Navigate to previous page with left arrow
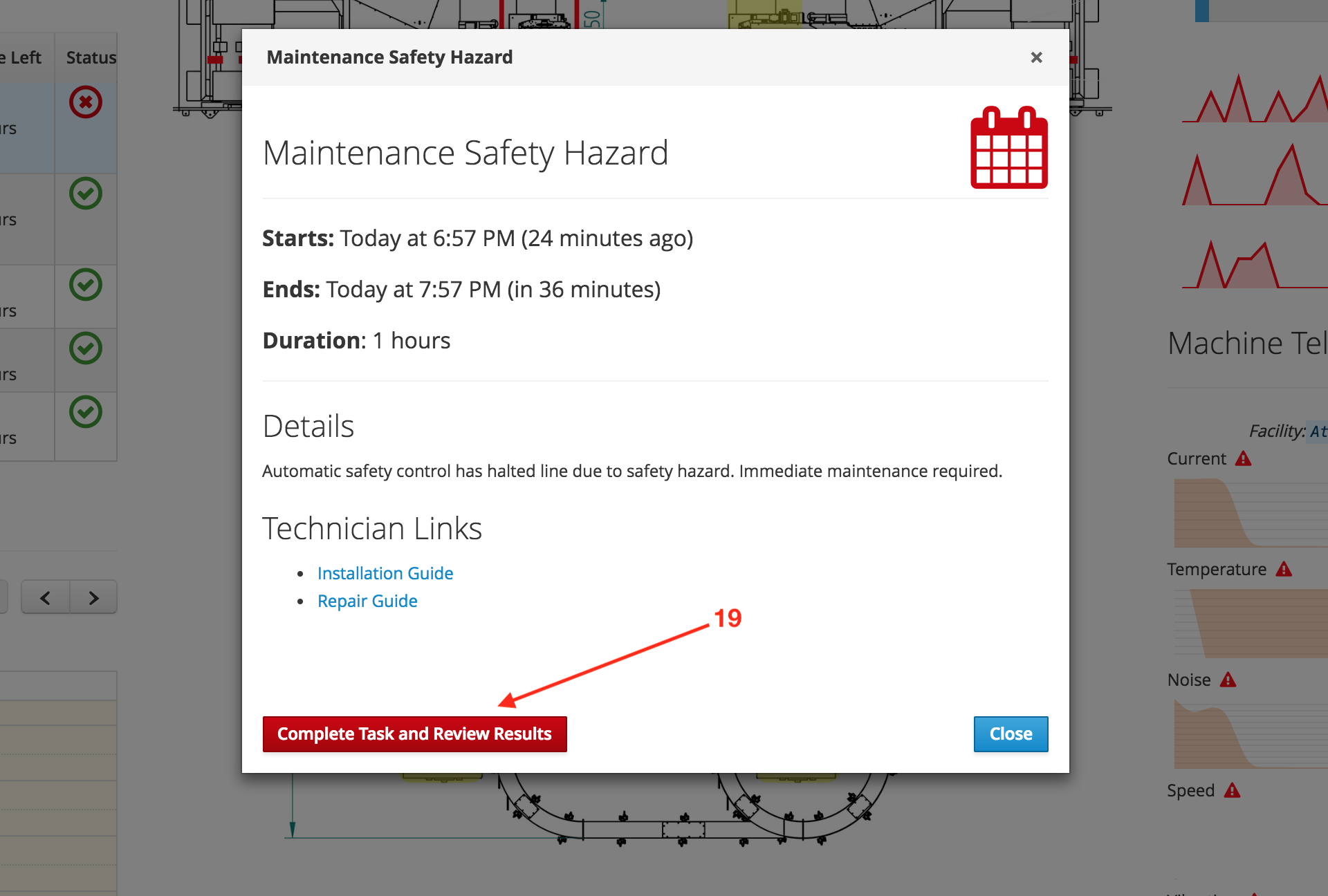The width and height of the screenshot is (1328, 896). pos(45,597)
